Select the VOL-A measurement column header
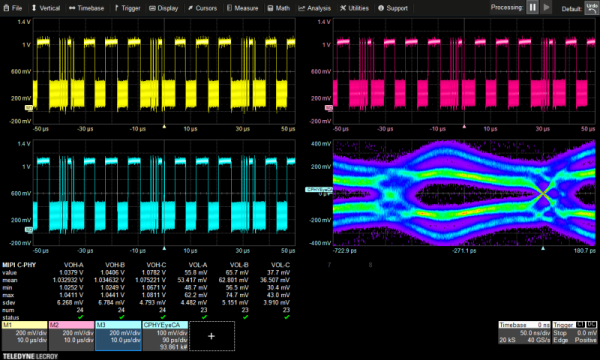600x360 pixels. 198,265
